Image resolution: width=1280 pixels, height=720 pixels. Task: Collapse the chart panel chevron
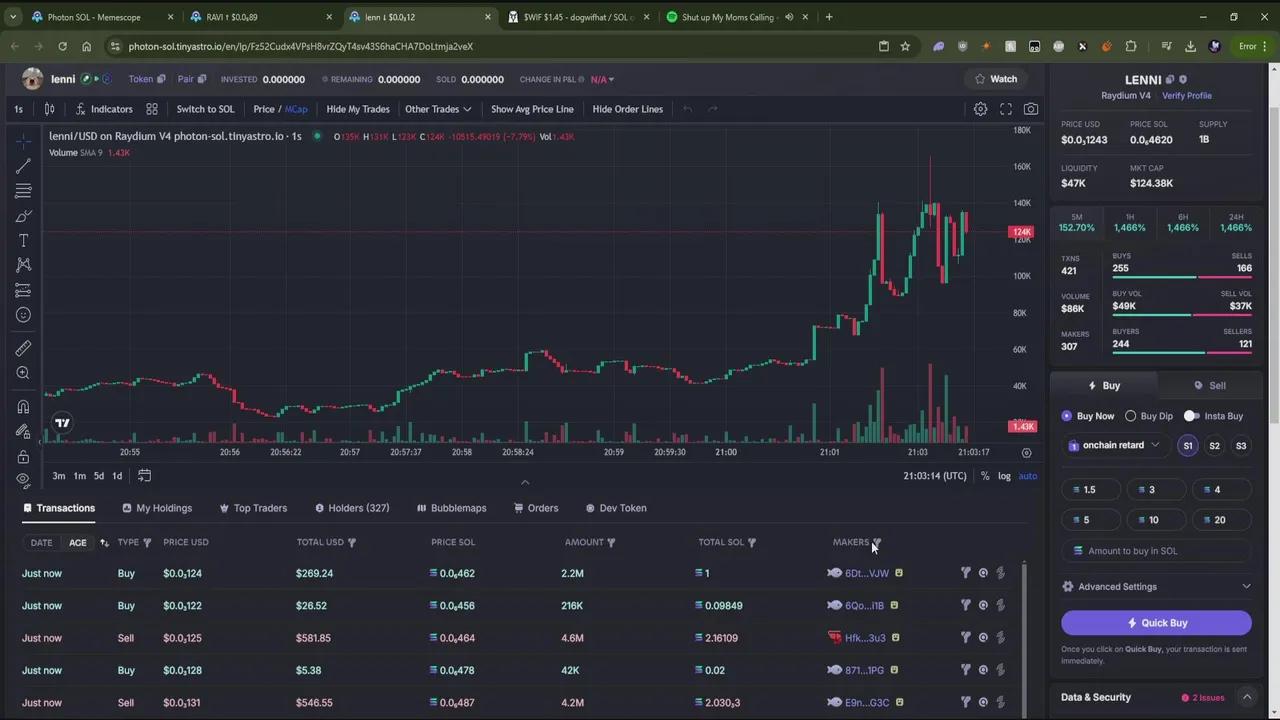coord(524,482)
